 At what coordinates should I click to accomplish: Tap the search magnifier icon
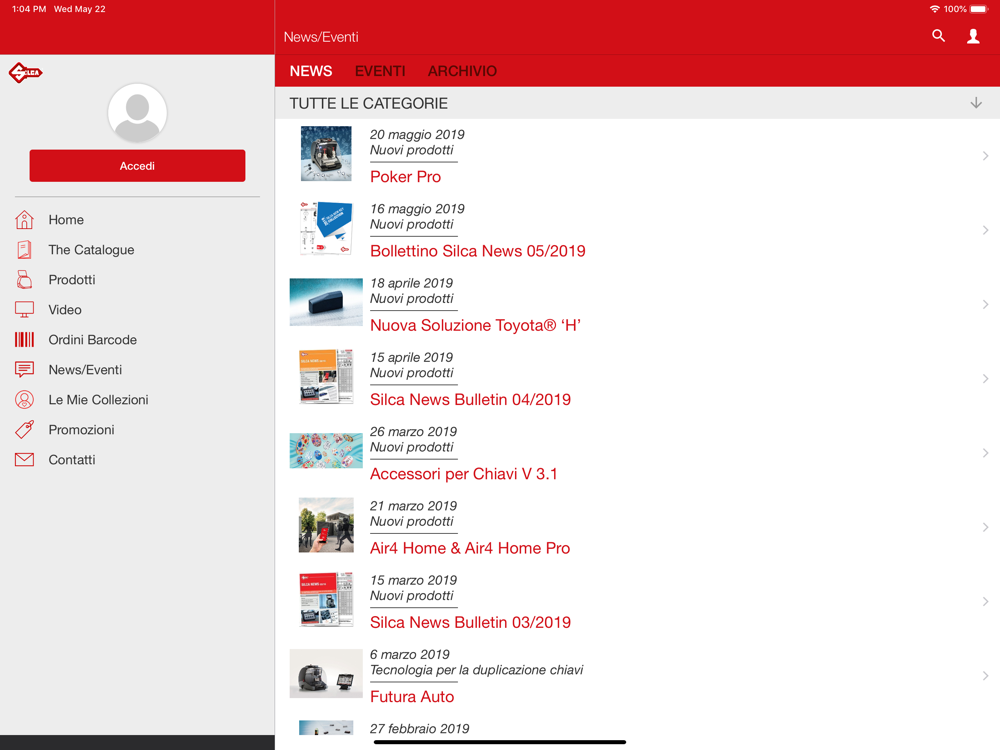click(x=938, y=36)
